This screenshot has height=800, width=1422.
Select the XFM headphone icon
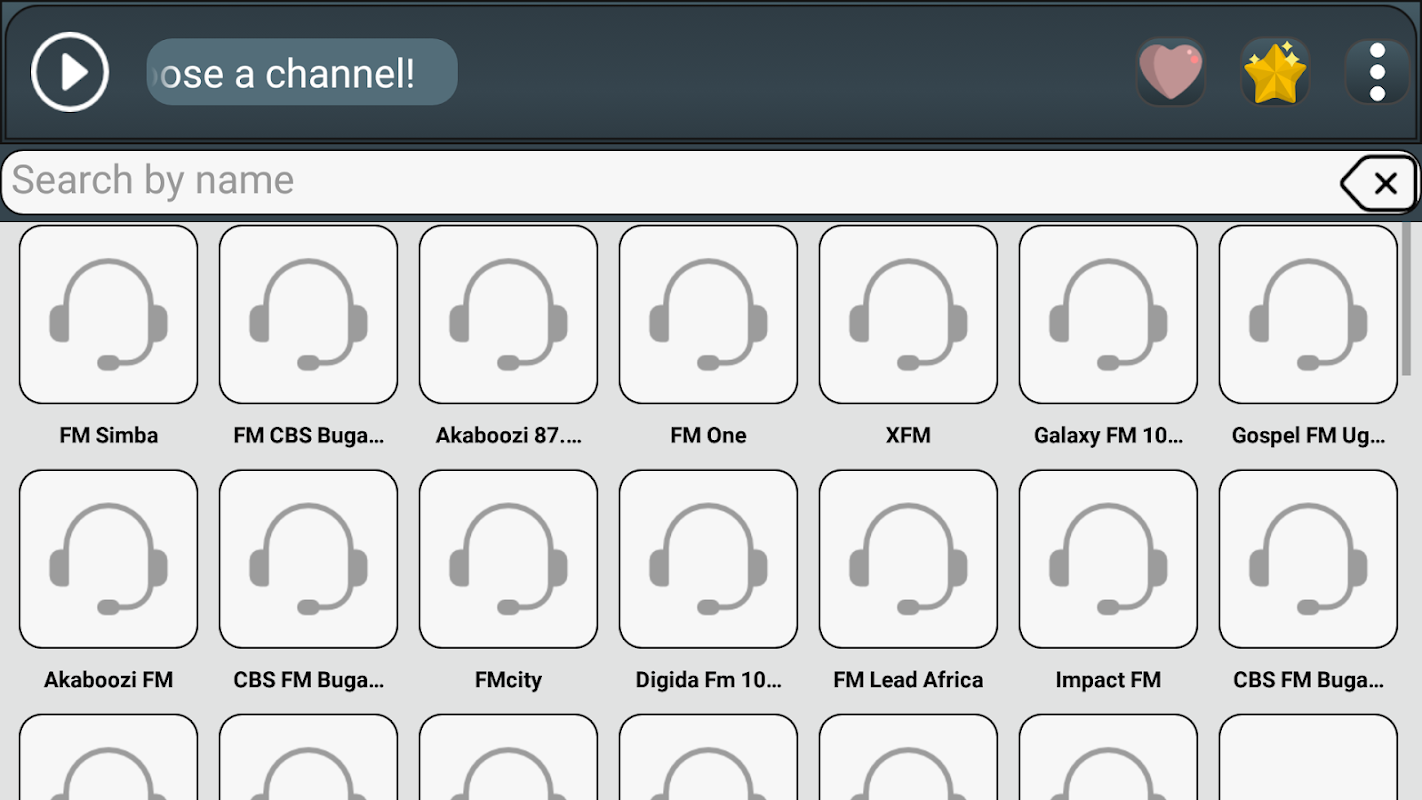point(909,315)
